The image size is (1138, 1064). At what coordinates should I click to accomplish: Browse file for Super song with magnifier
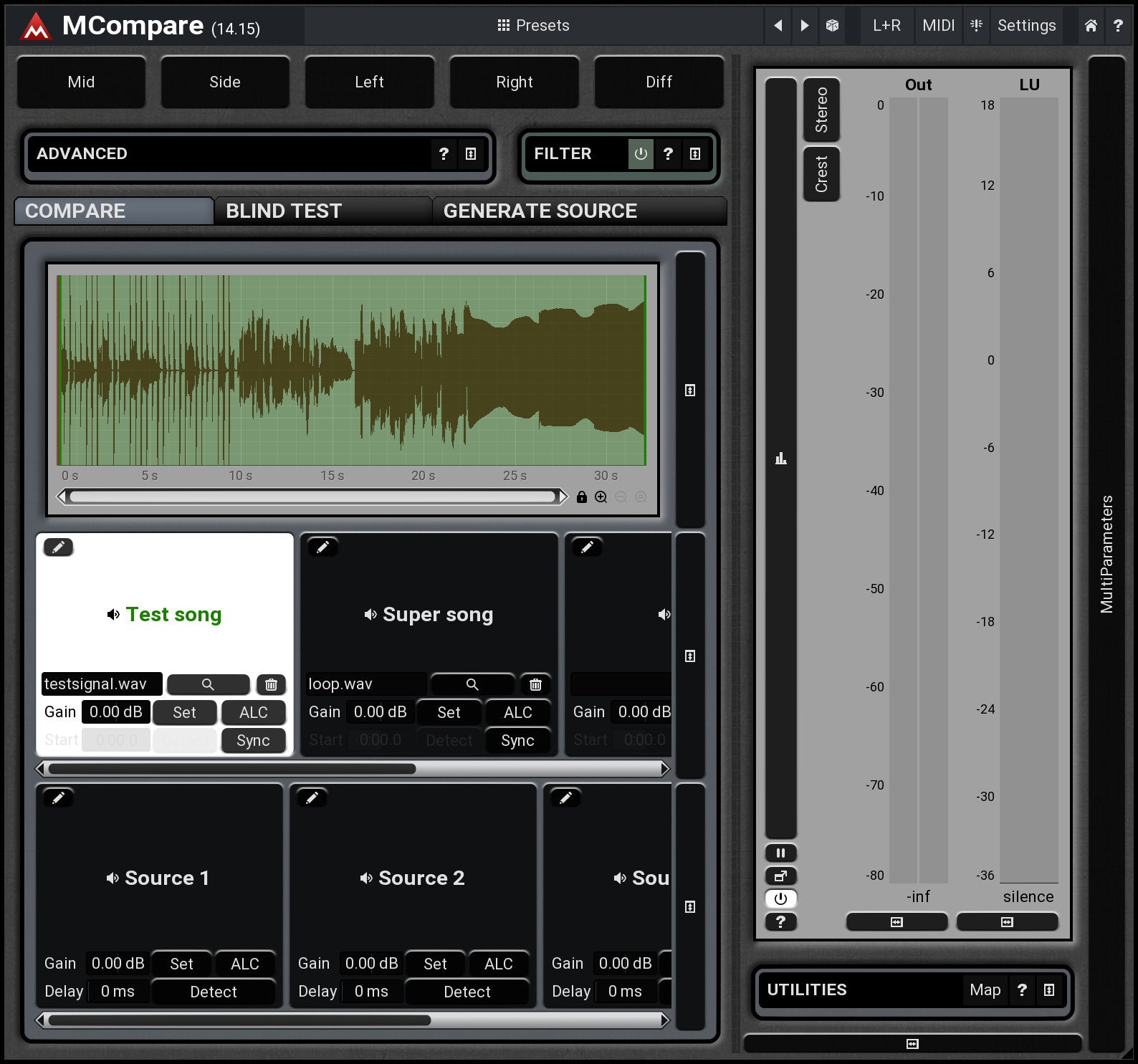click(472, 684)
